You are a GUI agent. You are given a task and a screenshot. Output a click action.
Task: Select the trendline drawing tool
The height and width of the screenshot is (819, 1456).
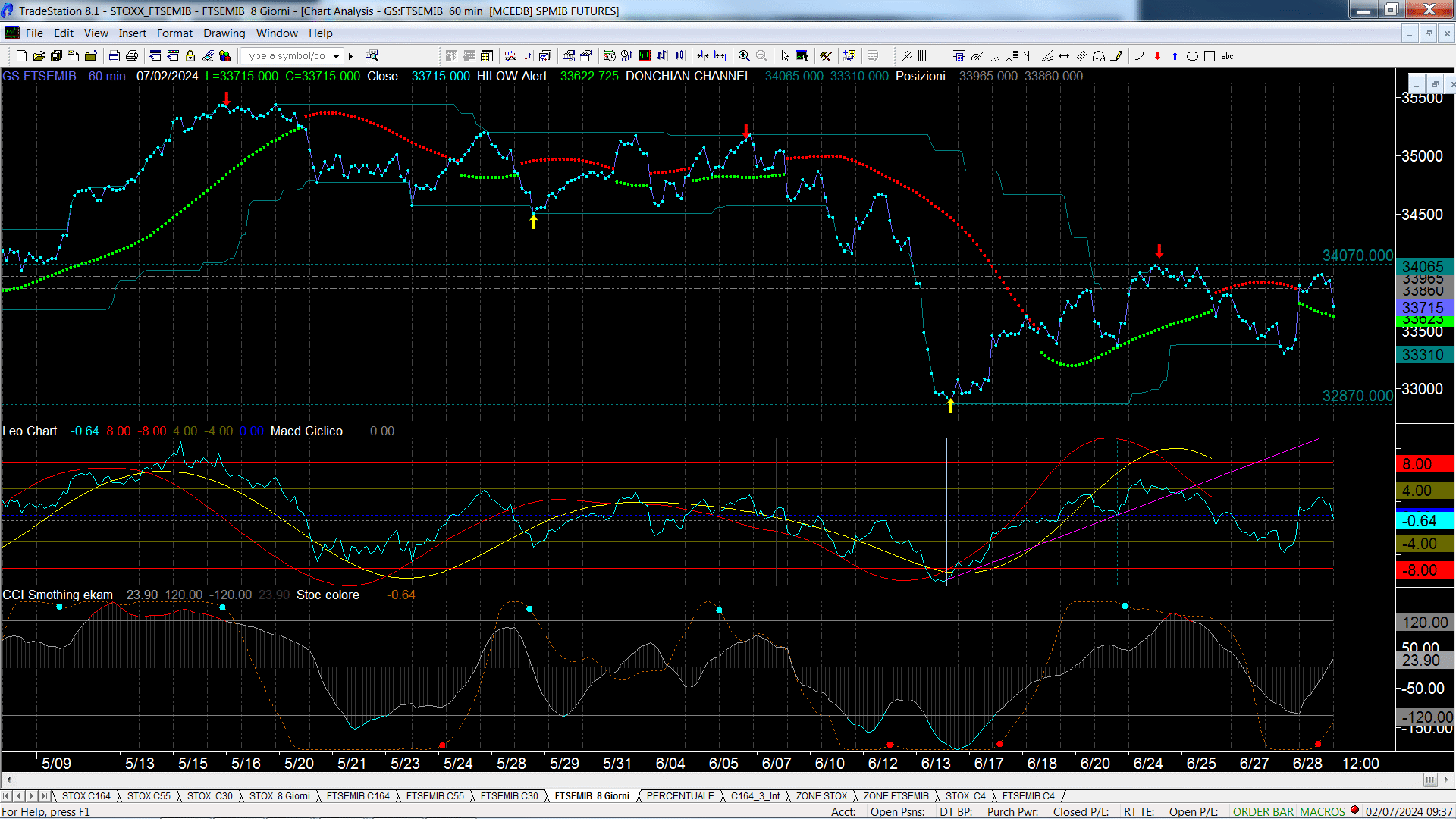click(x=907, y=56)
